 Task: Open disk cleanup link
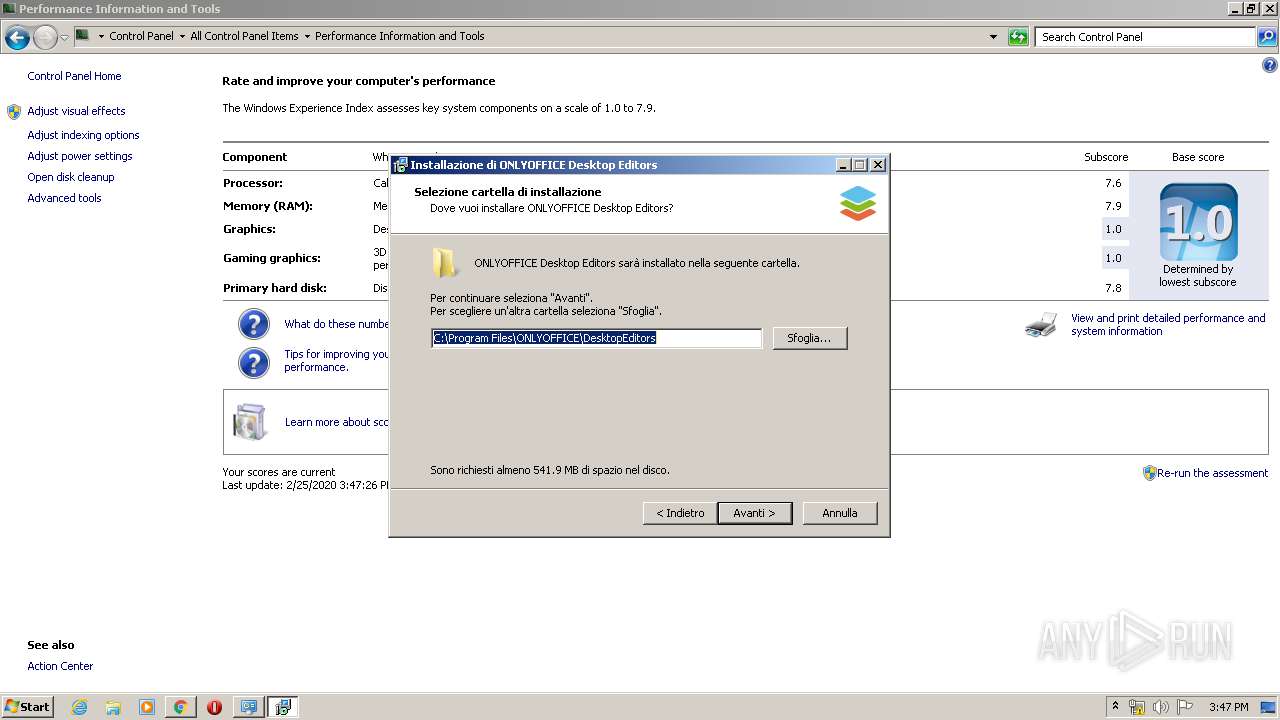[71, 177]
